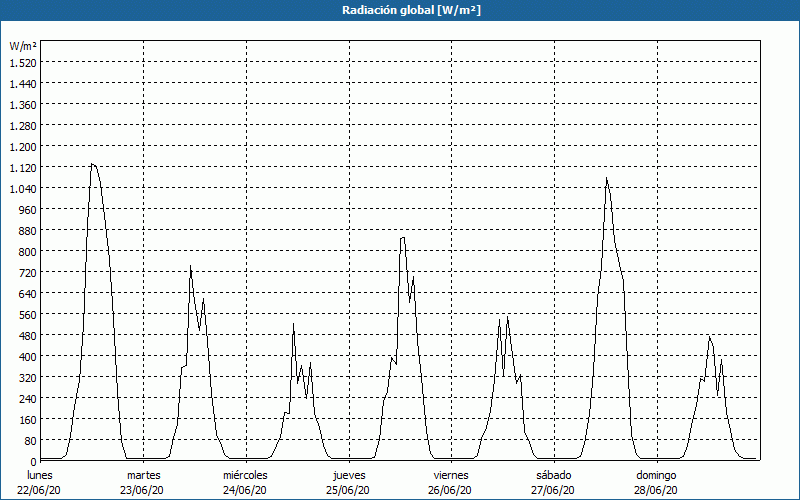This screenshot has width=800, height=500.
Task: Click the 25/06/20 date label
Action: pyautogui.click(x=347, y=490)
